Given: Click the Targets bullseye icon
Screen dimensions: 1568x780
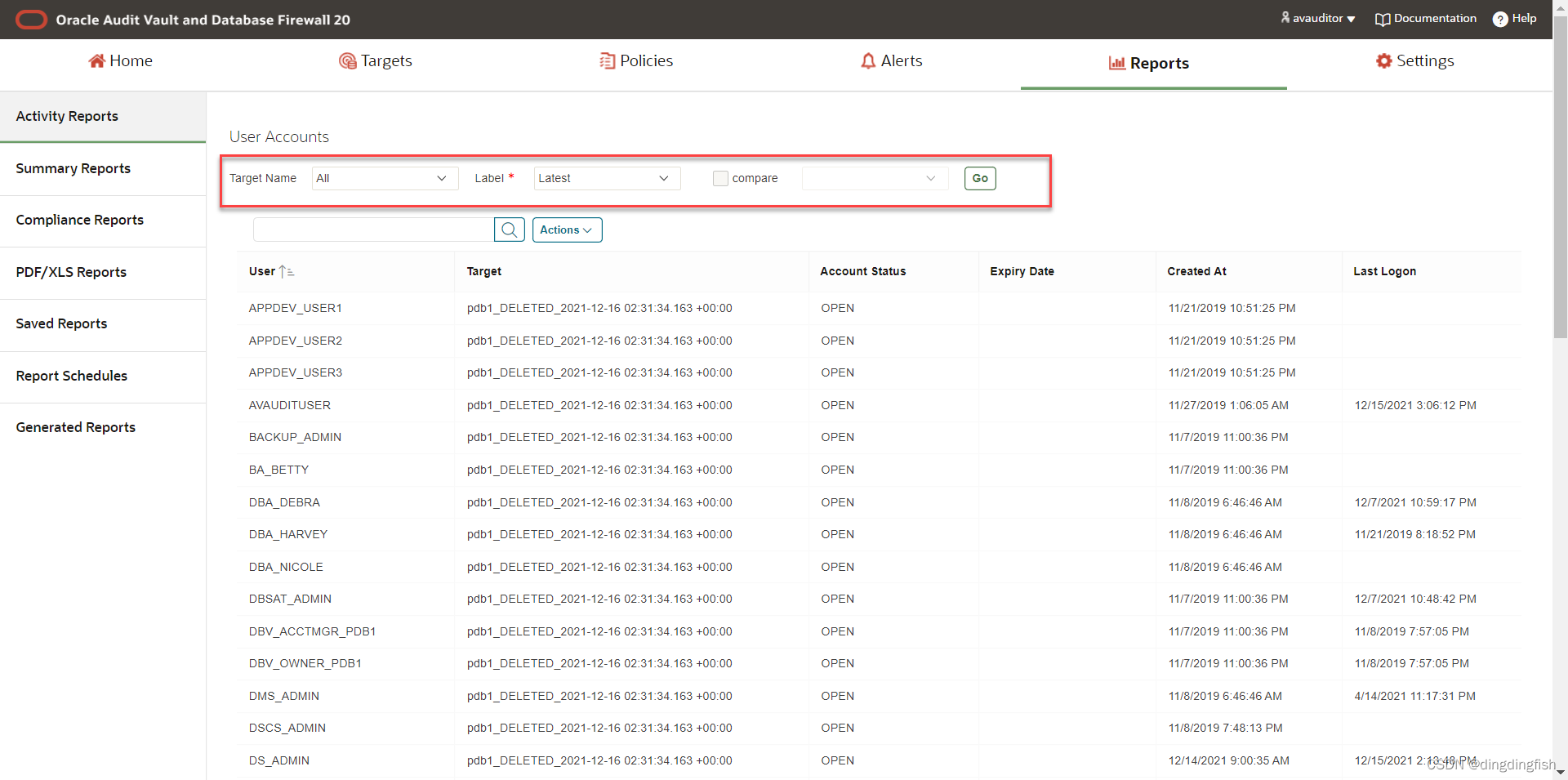Looking at the screenshot, I should (347, 60).
